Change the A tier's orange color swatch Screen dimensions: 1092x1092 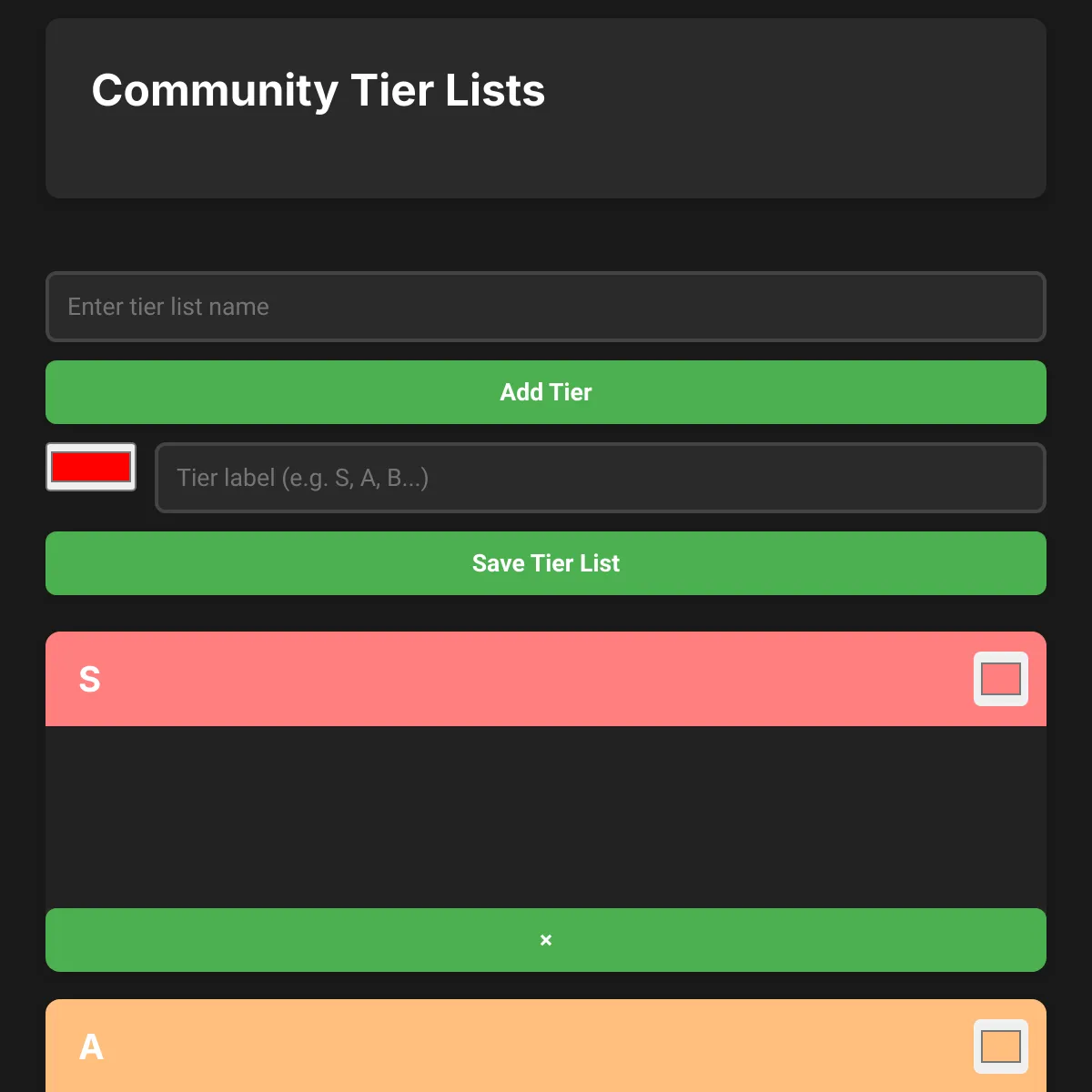(1001, 1046)
